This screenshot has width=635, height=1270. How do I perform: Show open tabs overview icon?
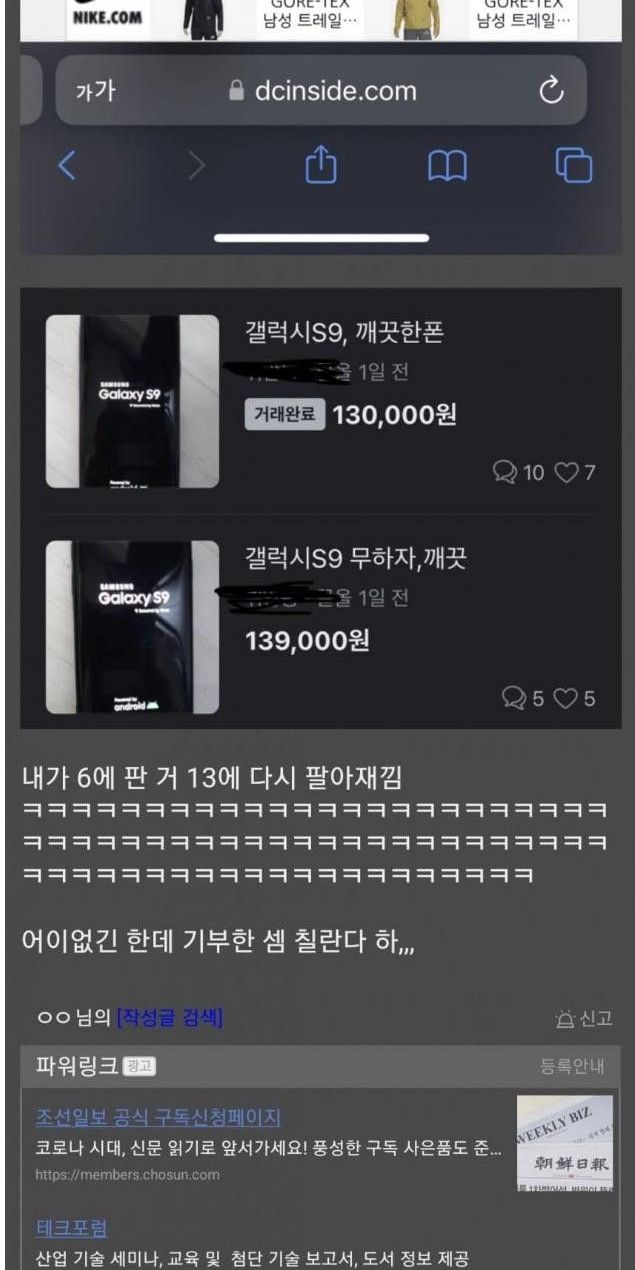(574, 165)
